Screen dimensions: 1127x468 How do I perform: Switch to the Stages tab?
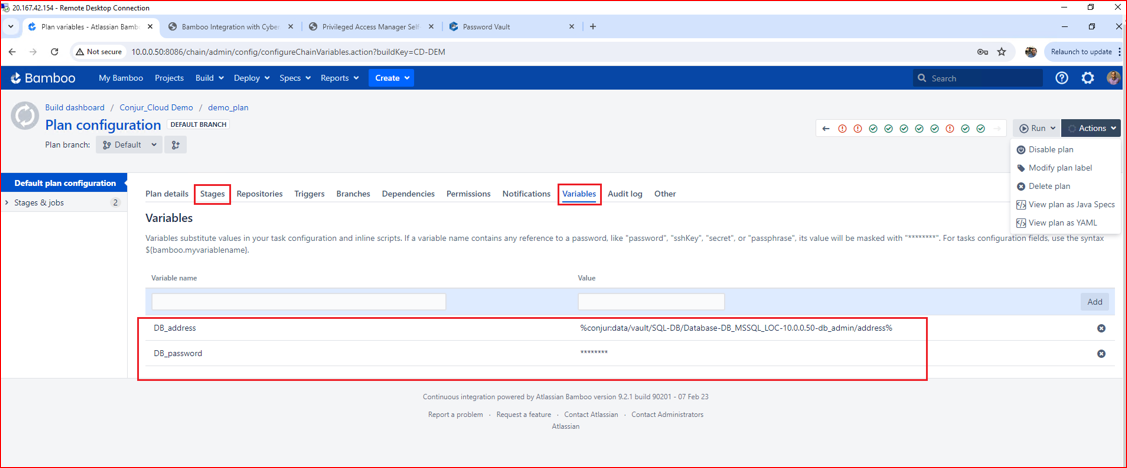(212, 194)
